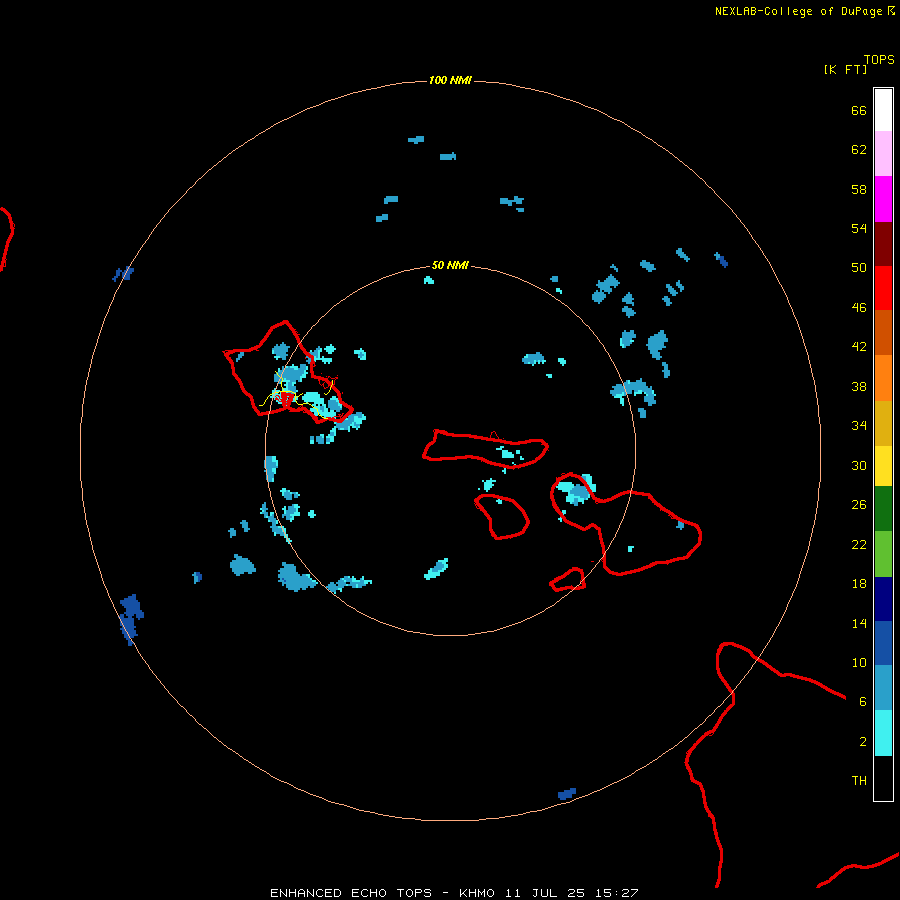Click the navy 14-18 kft legend swatch
900x900 pixels.
pyautogui.click(x=883, y=599)
